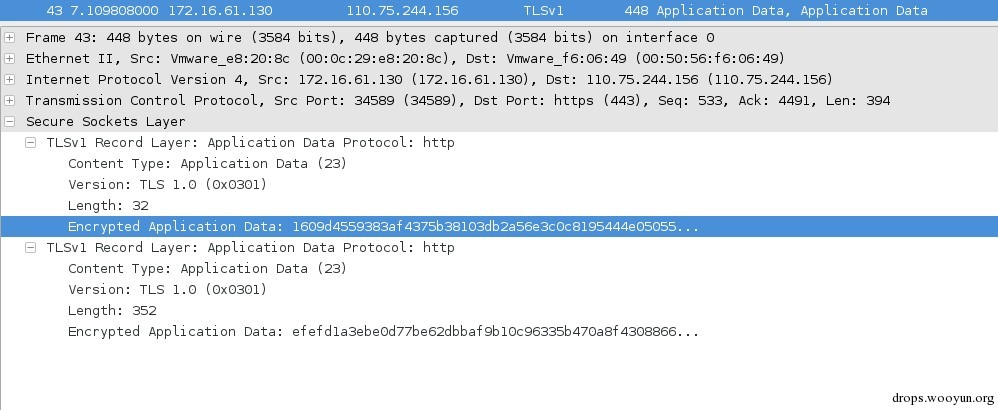Click destination address 110.75.244.156 in the packet list
The width and height of the screenshot is (998, 410).
pos(402,11)
